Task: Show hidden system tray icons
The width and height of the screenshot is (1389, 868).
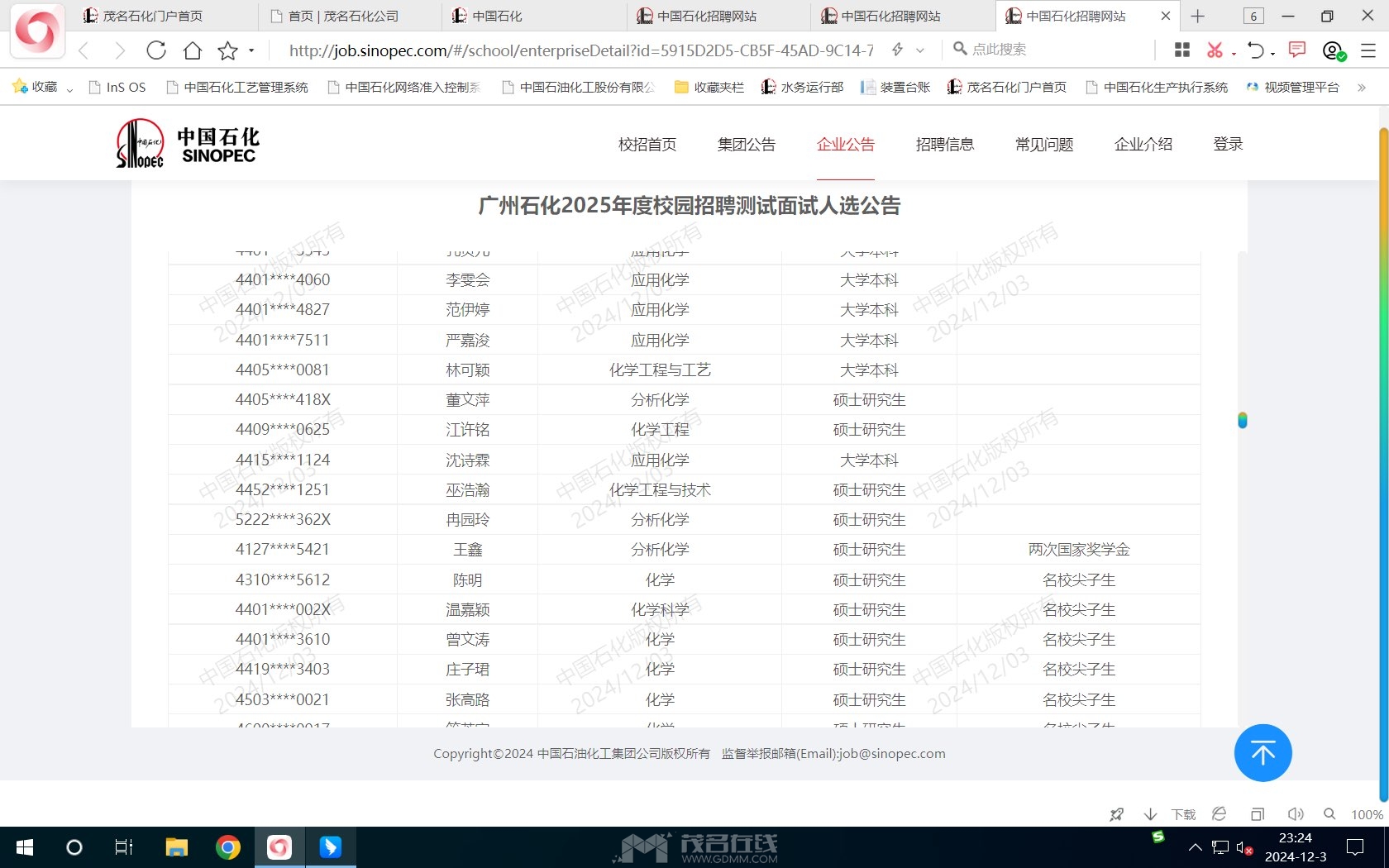Action: (1195, 847)
